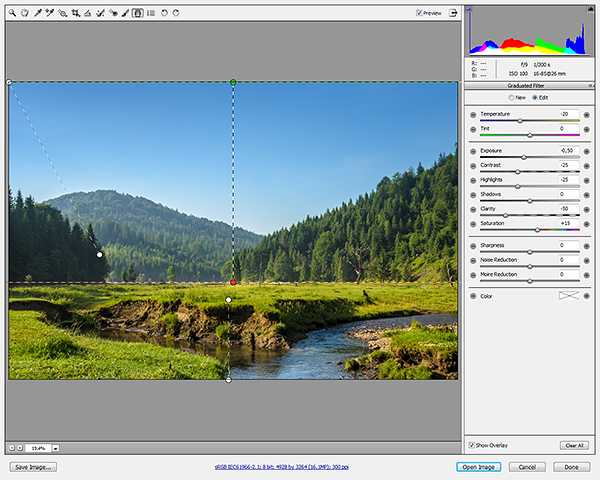Select the Color Sampler tool
The width and height of the screenshot is (600, 480).
click(x=50, y=13)
